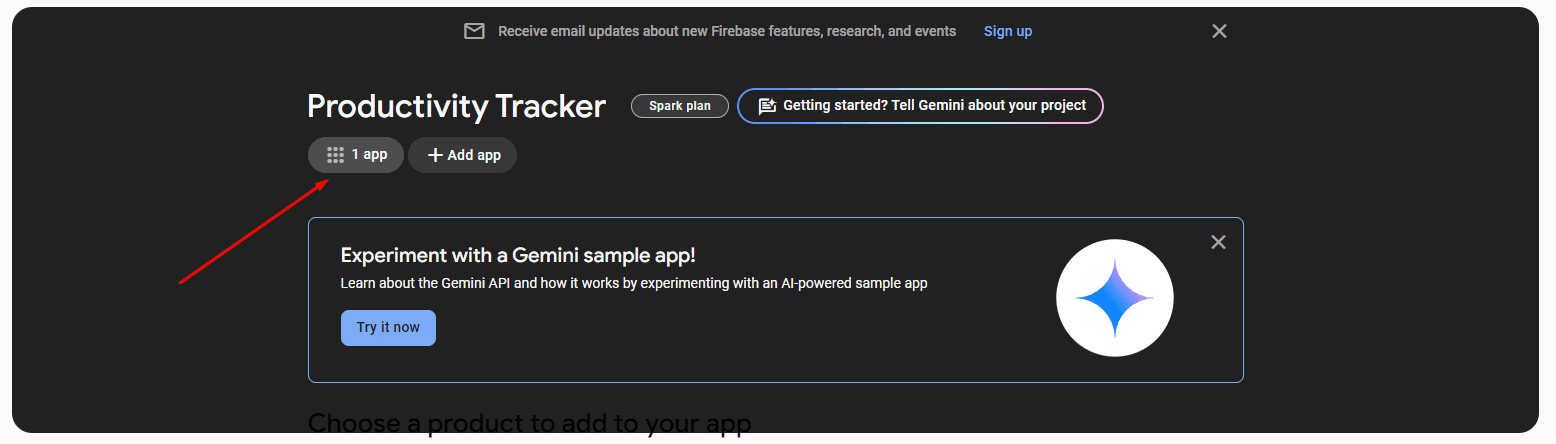Click the Gemini sparkle-note icon in the Getting started button

click(767, 106)
